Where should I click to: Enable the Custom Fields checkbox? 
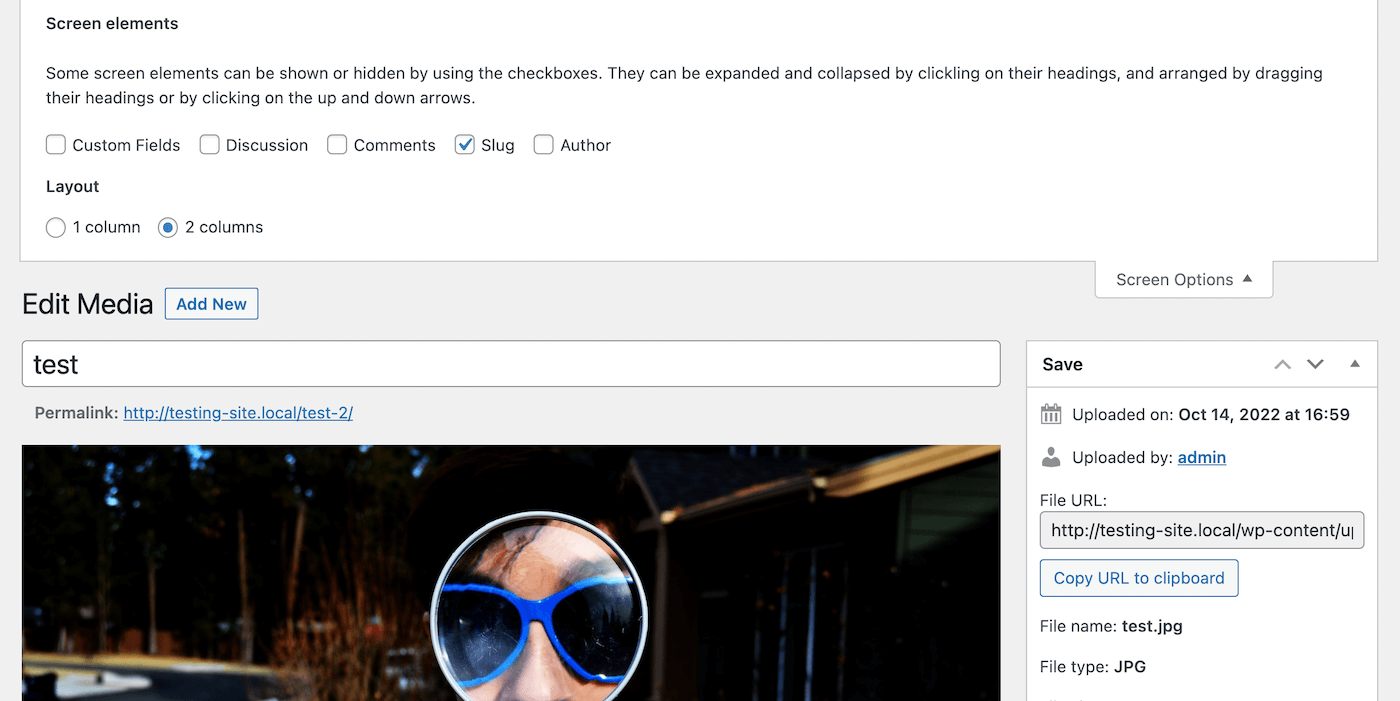point(56,145)
